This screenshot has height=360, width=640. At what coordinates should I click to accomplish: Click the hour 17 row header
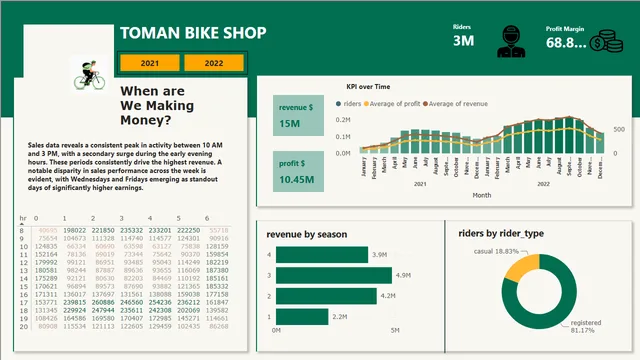(24, 303)
